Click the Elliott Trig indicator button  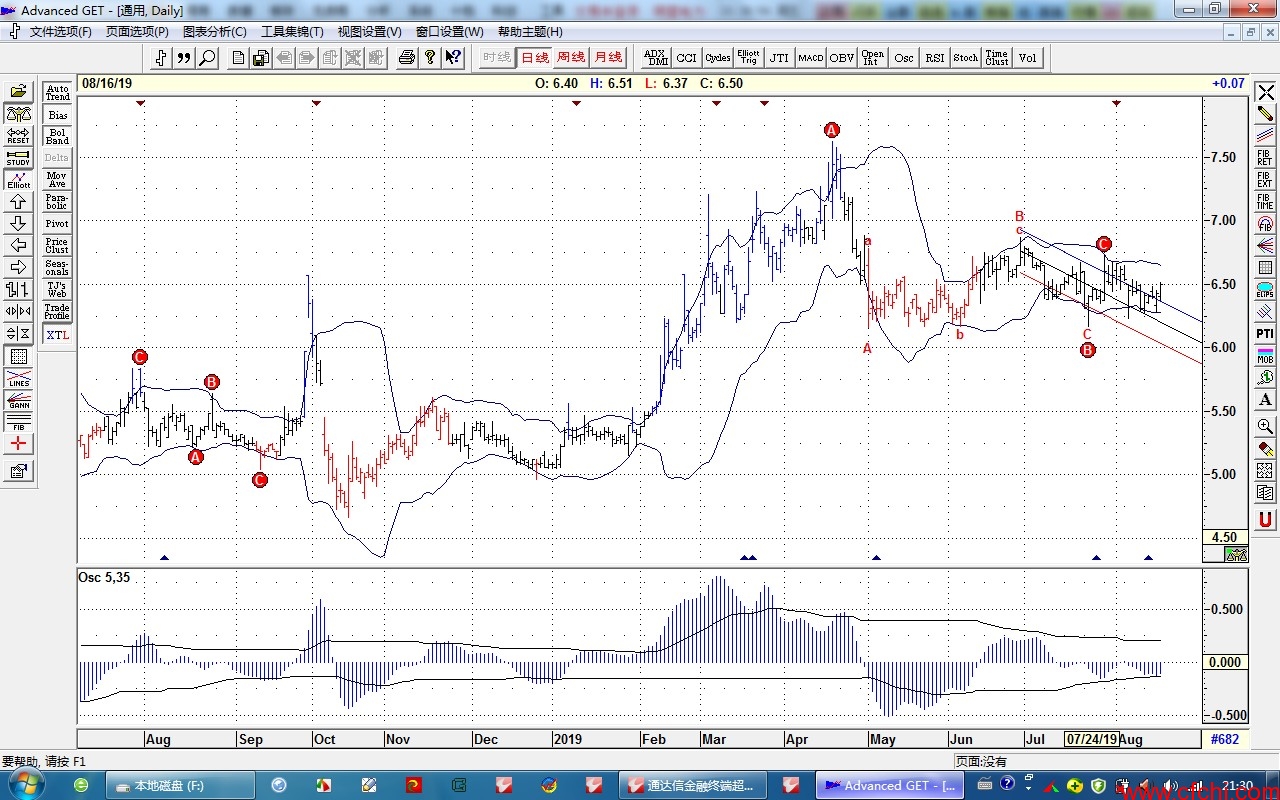748,58
